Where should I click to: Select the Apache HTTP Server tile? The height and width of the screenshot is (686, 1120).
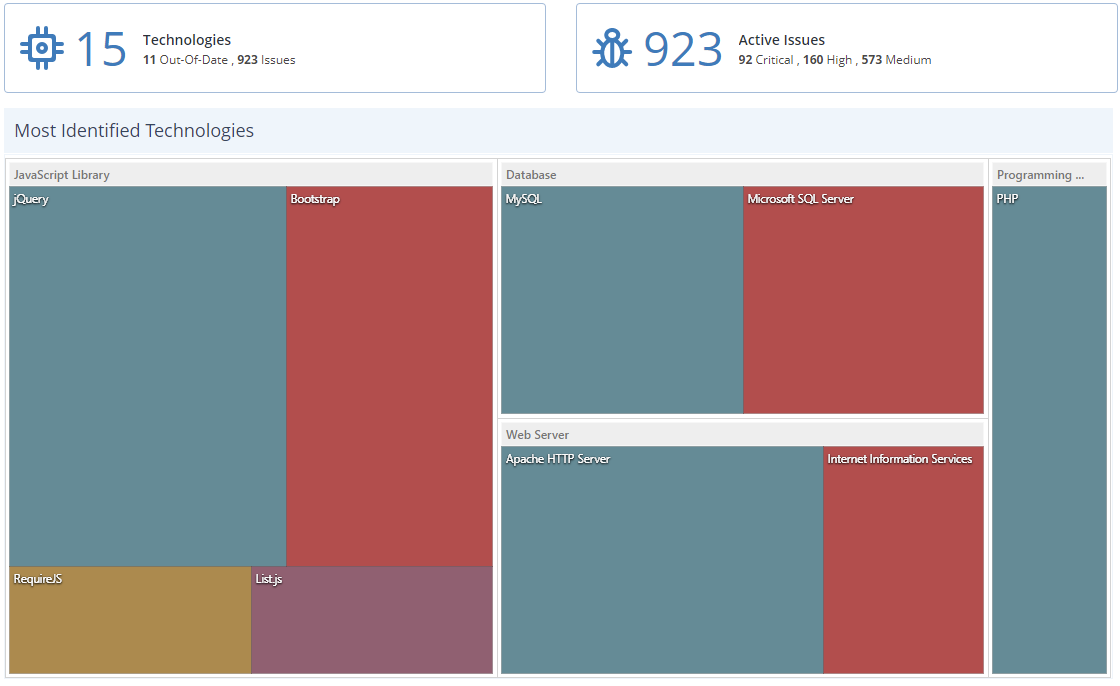660,560
